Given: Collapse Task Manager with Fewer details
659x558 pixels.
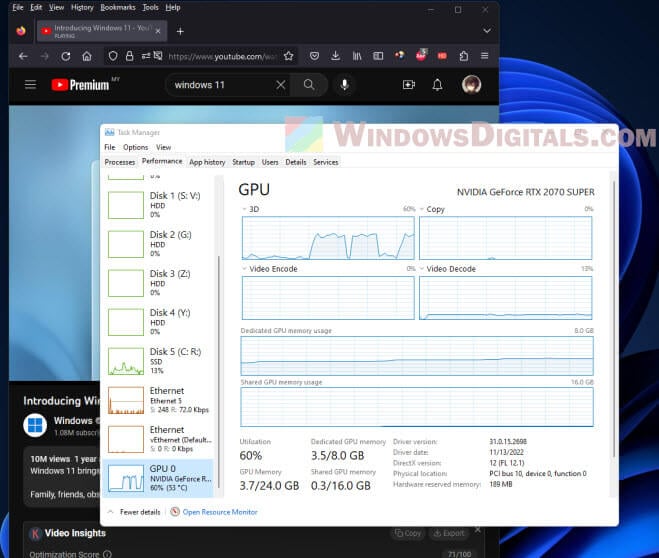Looking at the screenshot, I should click(x=134, y=512).
